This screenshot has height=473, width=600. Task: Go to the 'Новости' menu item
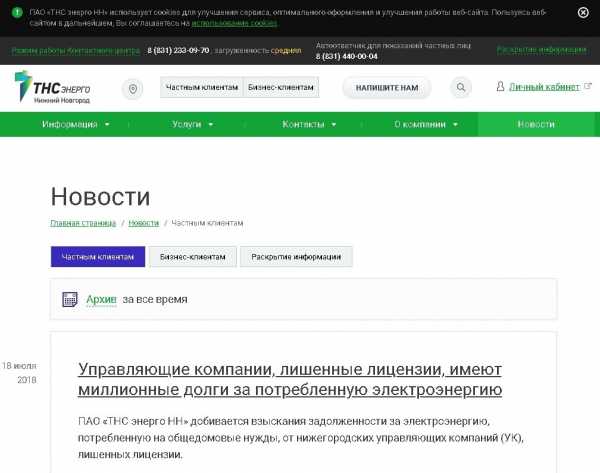tap(536, 124)
